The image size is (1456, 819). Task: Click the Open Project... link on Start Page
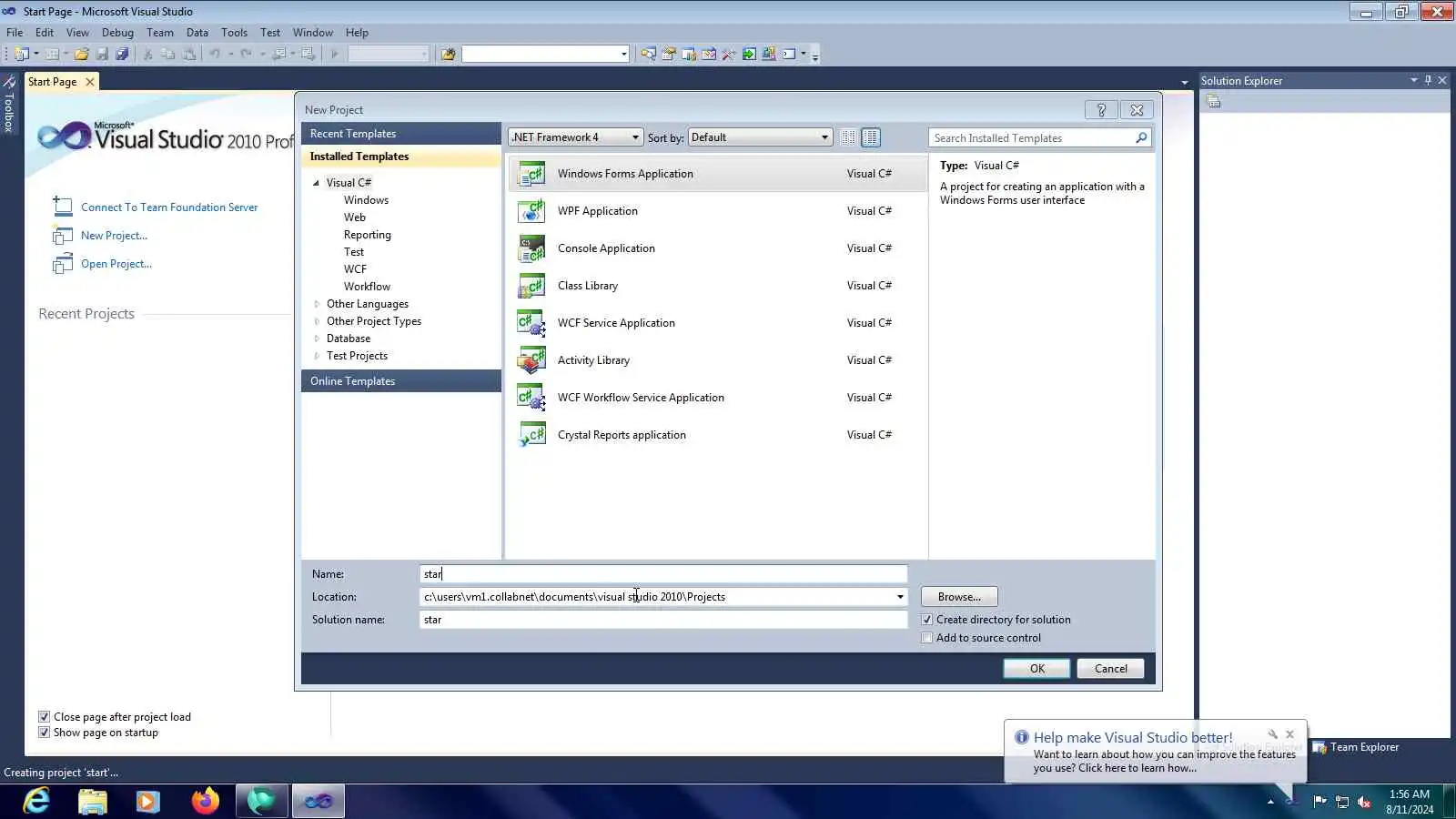coord(116,264)
